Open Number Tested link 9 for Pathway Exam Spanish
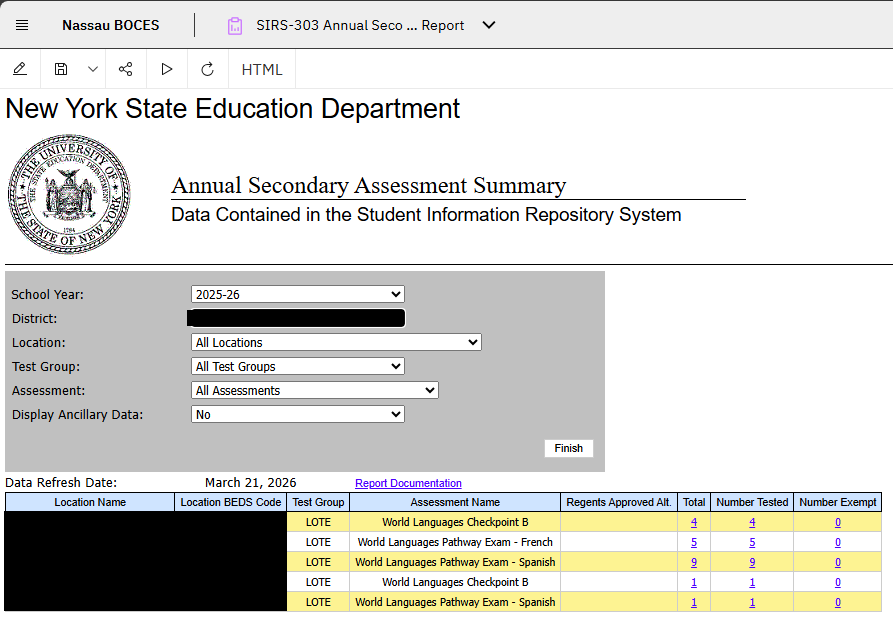 click(x=752, y=562)
